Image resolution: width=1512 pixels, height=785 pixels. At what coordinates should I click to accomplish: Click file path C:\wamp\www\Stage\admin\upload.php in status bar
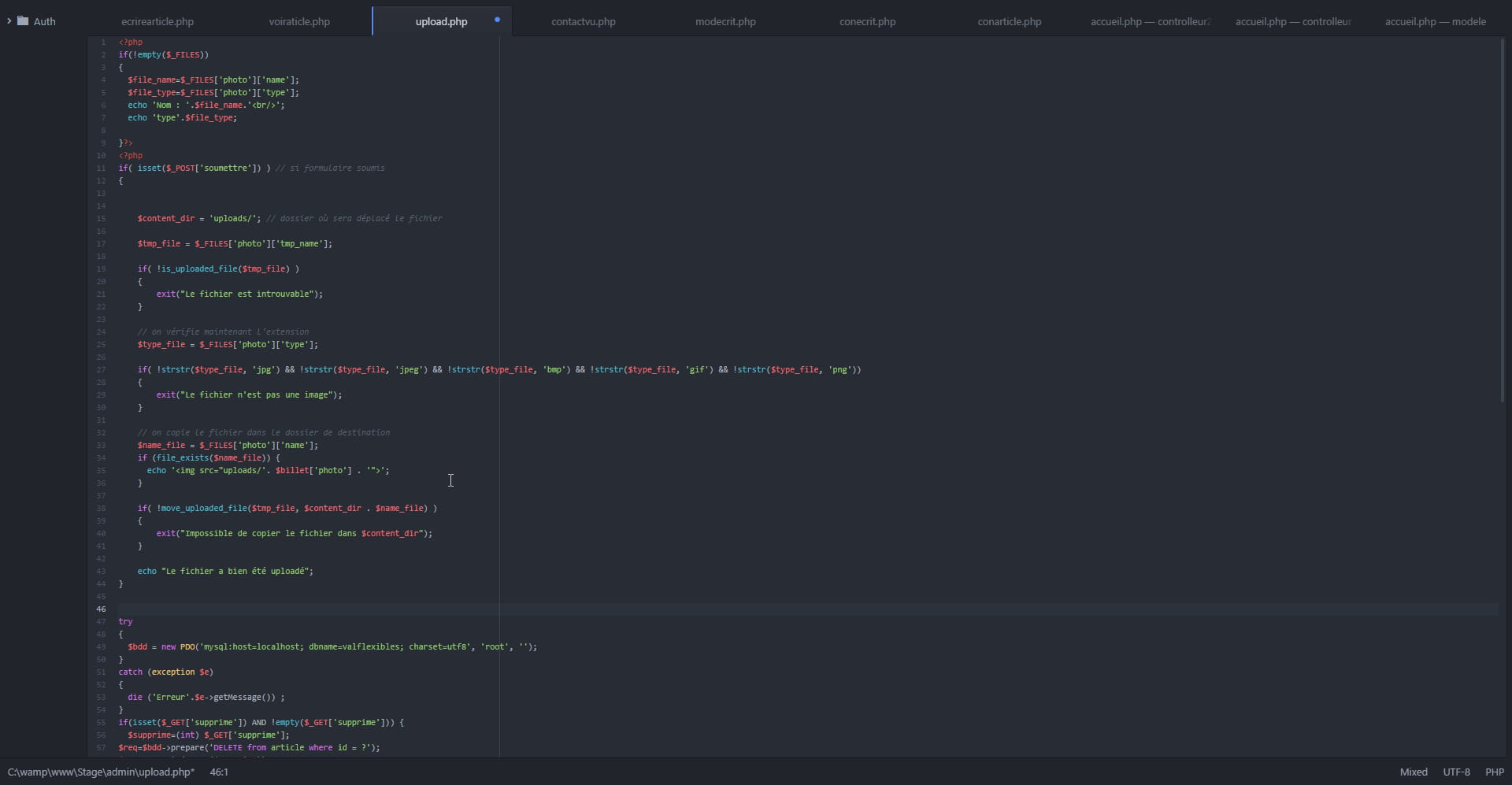tap(101, 772)
